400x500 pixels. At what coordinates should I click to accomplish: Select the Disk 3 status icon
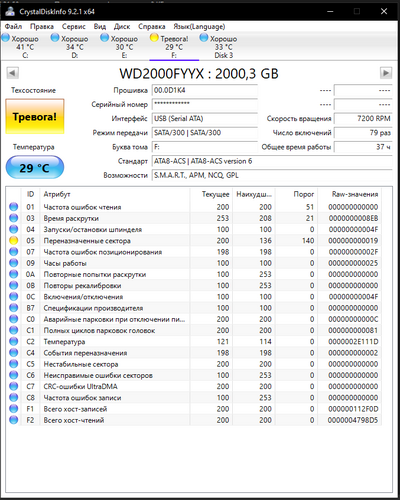(204, 38)
